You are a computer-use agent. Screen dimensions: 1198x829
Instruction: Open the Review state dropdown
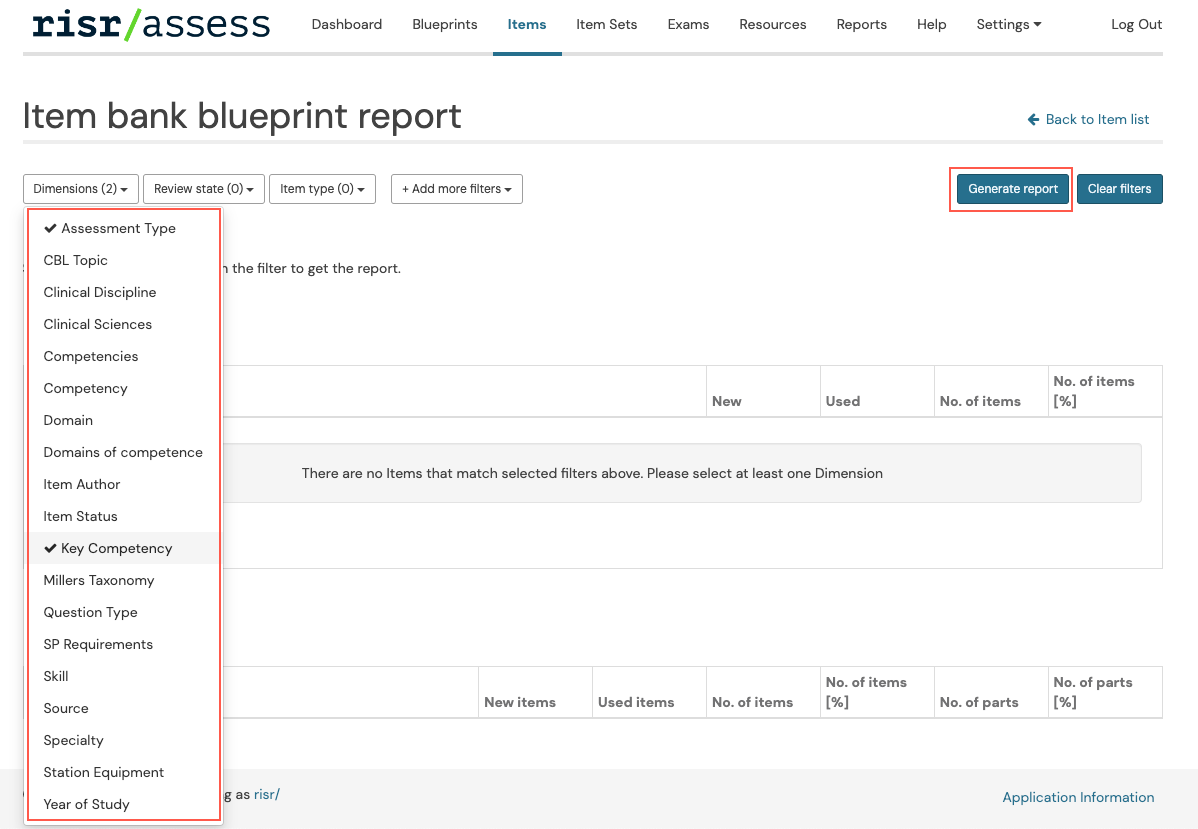click(203, 189)
